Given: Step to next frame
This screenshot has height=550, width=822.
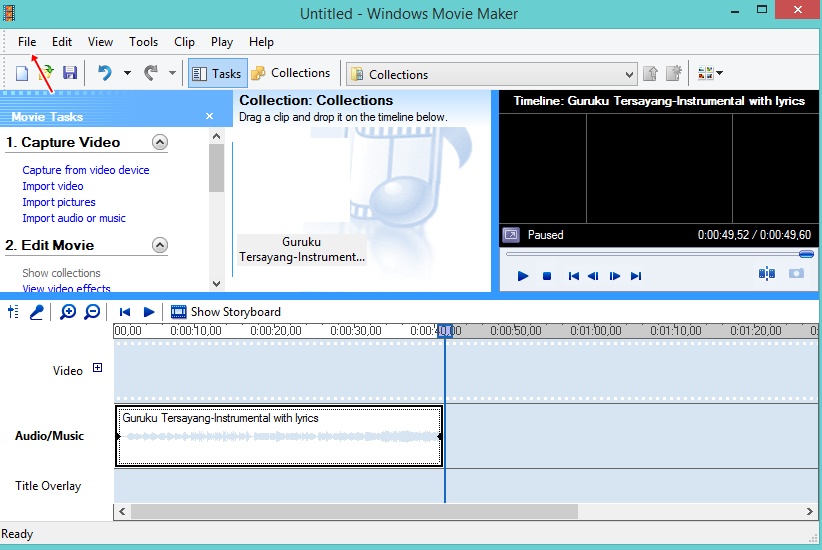Looking at the screenshot, I should click(x=615, y=276).
